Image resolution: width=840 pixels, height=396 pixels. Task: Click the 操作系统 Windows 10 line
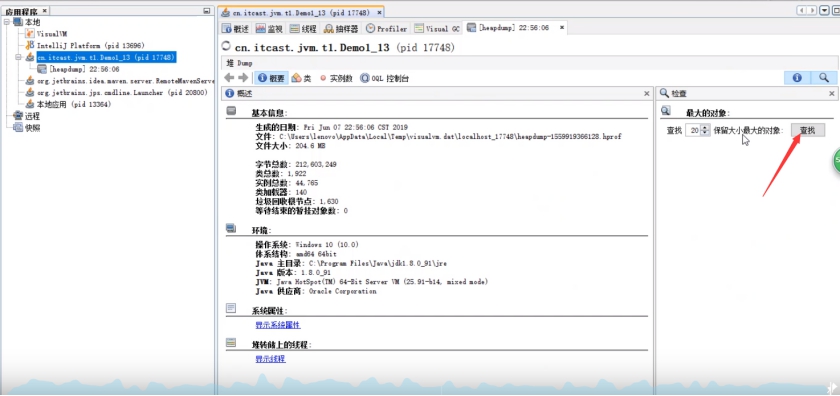[307, 244]
